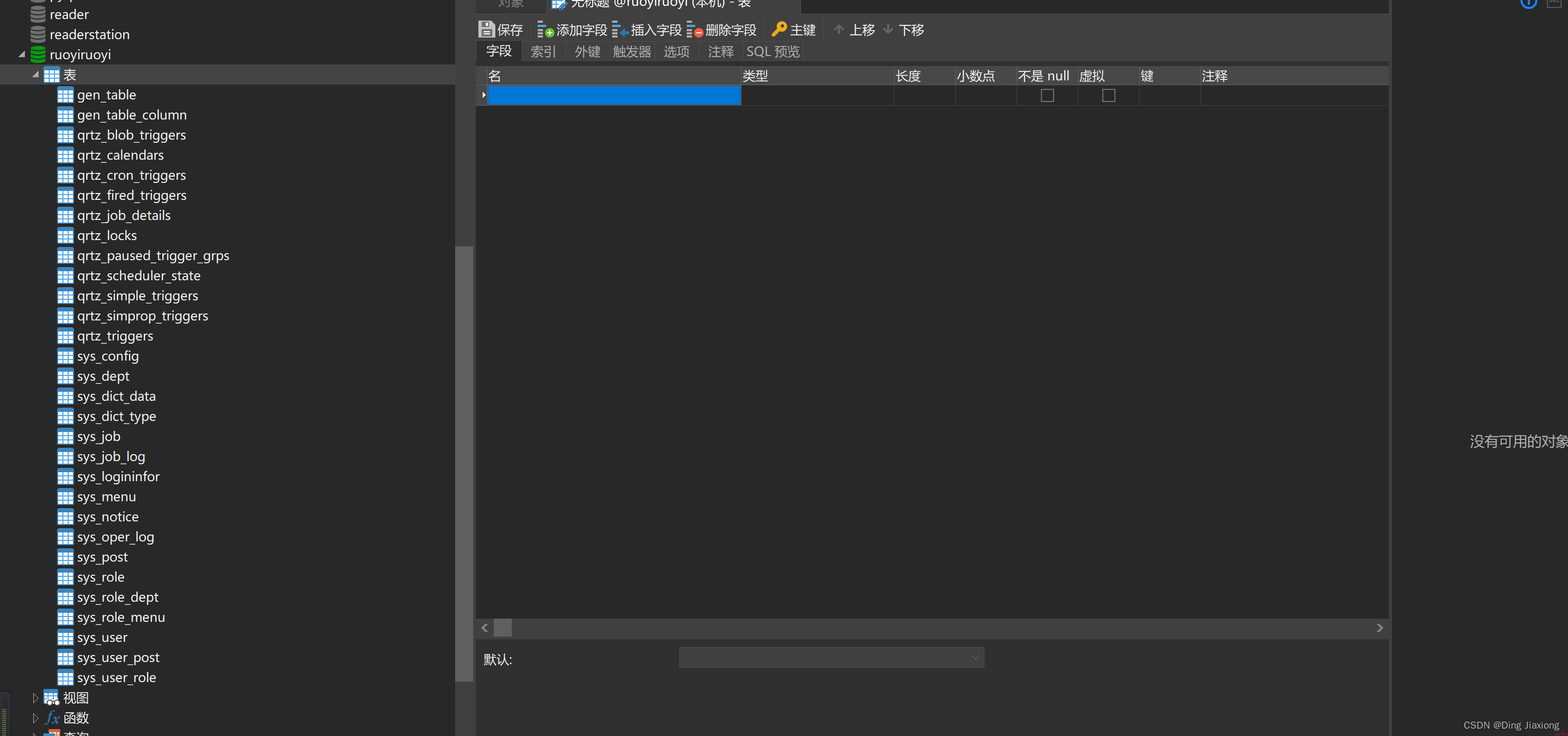Move field down with the 下移 arrow
1568x736 pixels.
click(888, 29)
